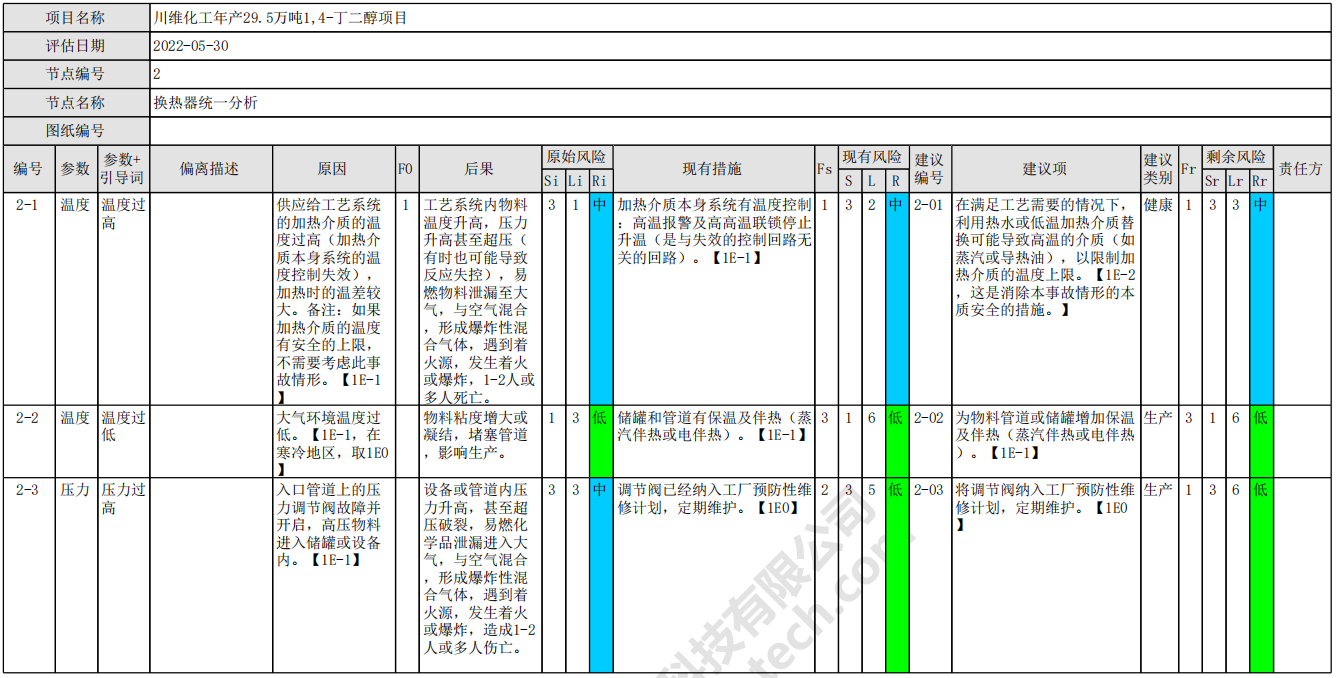This screenshot has height=678, width=1337.
Task: Click recommendation number 2-01
Action: coord(929,299)
